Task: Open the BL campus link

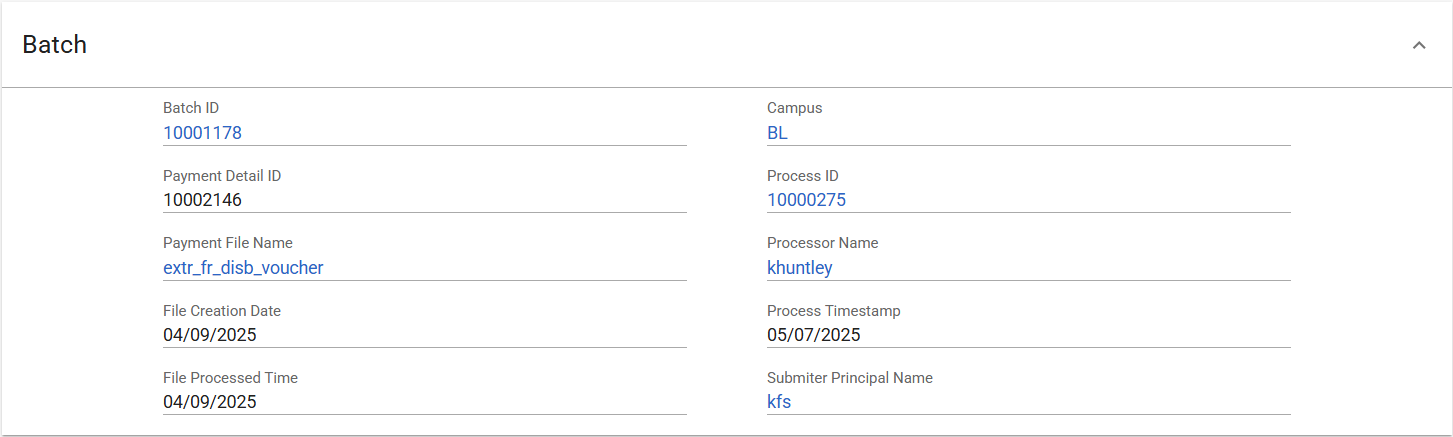Action: tap(778, 132)
